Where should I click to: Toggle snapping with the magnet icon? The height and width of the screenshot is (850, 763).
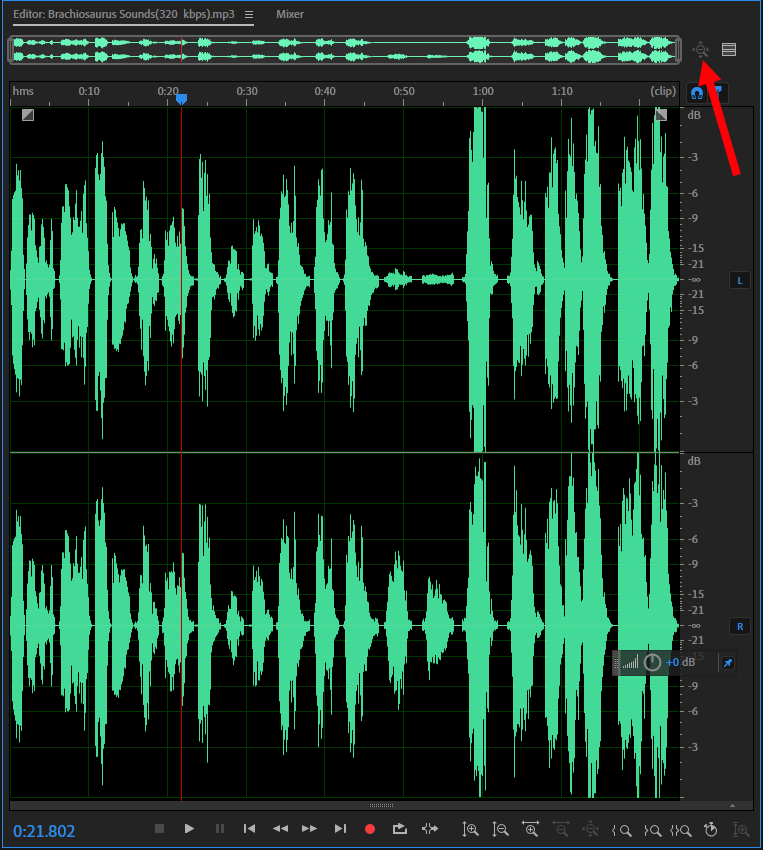[x=697, y=93]
